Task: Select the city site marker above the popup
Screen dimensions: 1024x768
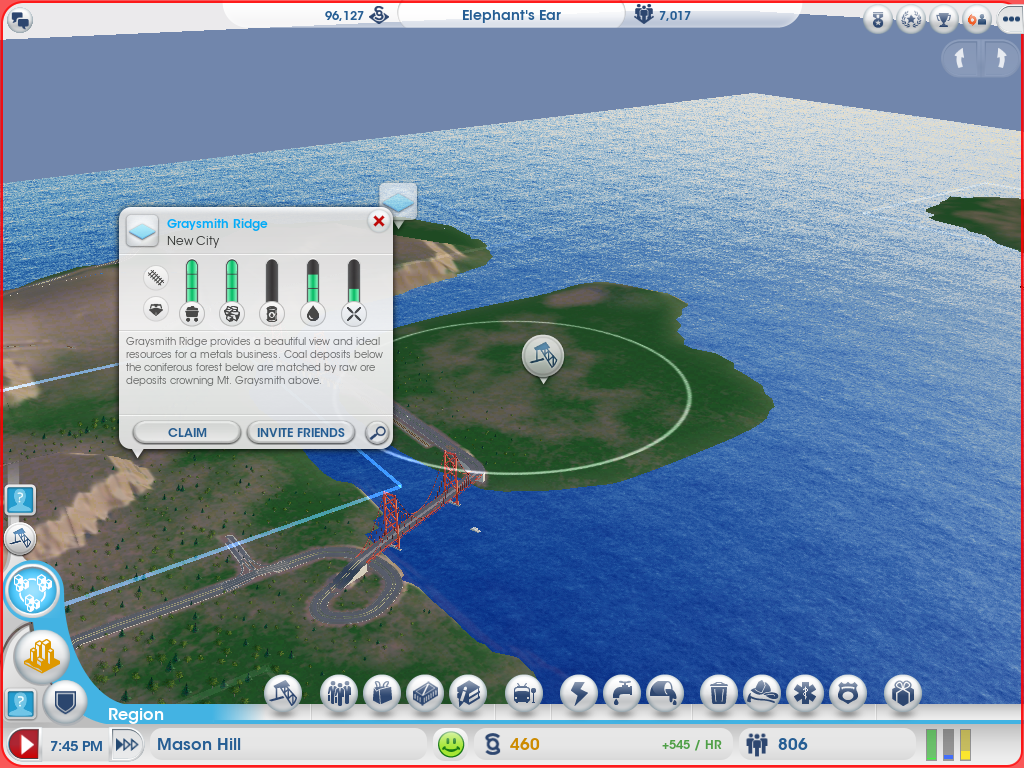Action: [398, 202]
